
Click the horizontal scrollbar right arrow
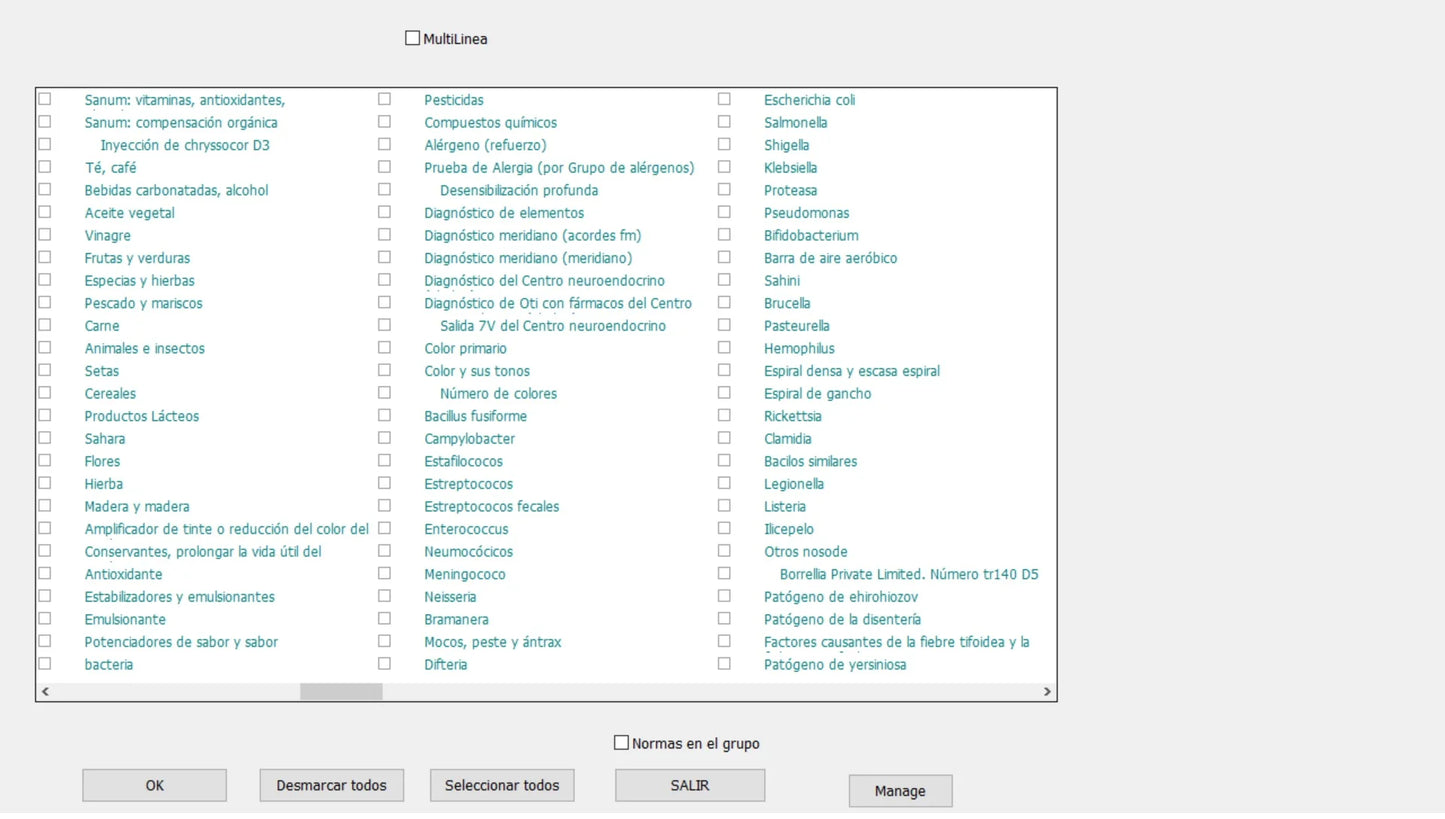coord(1047,691)
